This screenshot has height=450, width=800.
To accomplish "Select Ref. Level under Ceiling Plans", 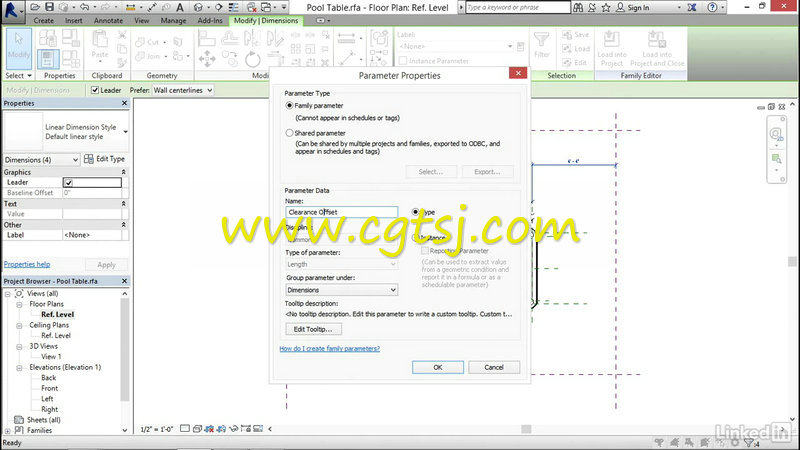I will click(56, 336).
